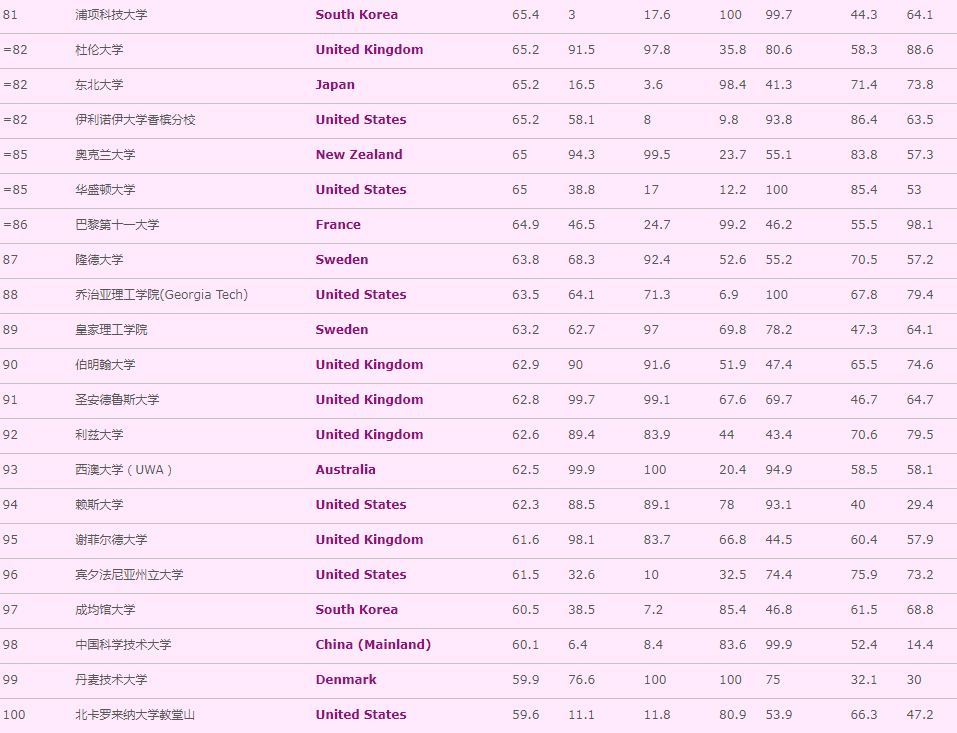
Task: Click the university name 中国科学技术大学
Action: click(x=123, y=645)
